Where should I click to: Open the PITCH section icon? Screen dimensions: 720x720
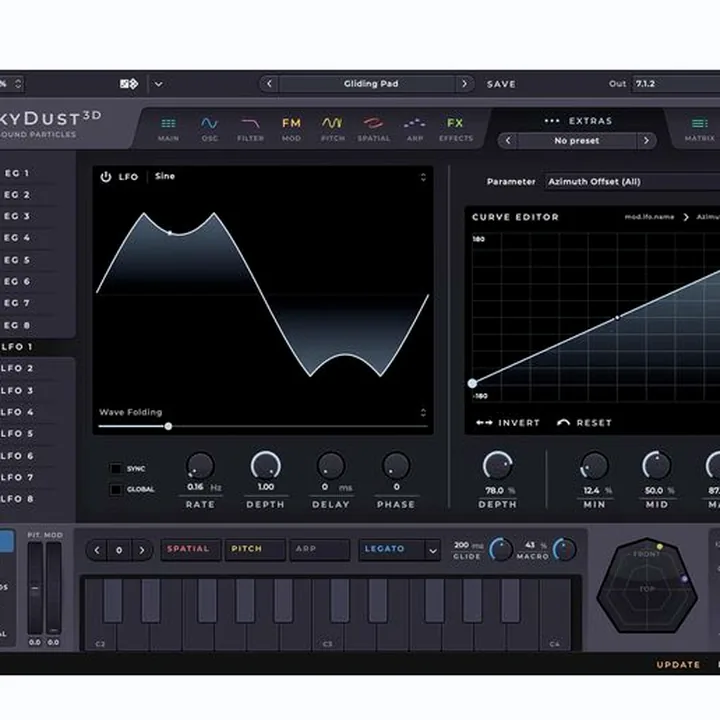point(332,123)
